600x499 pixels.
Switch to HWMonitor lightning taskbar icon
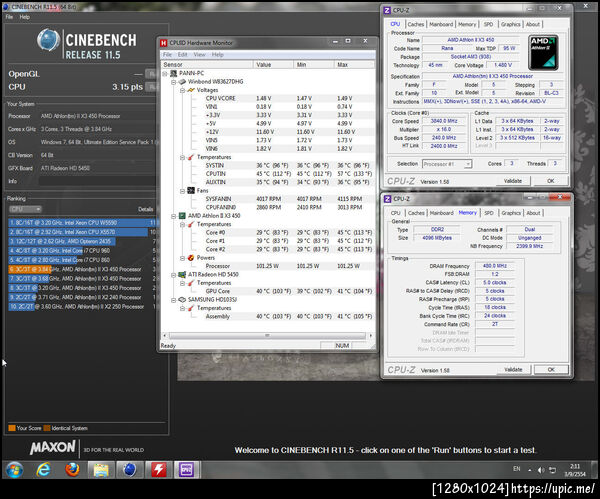(x=158, y=470)
